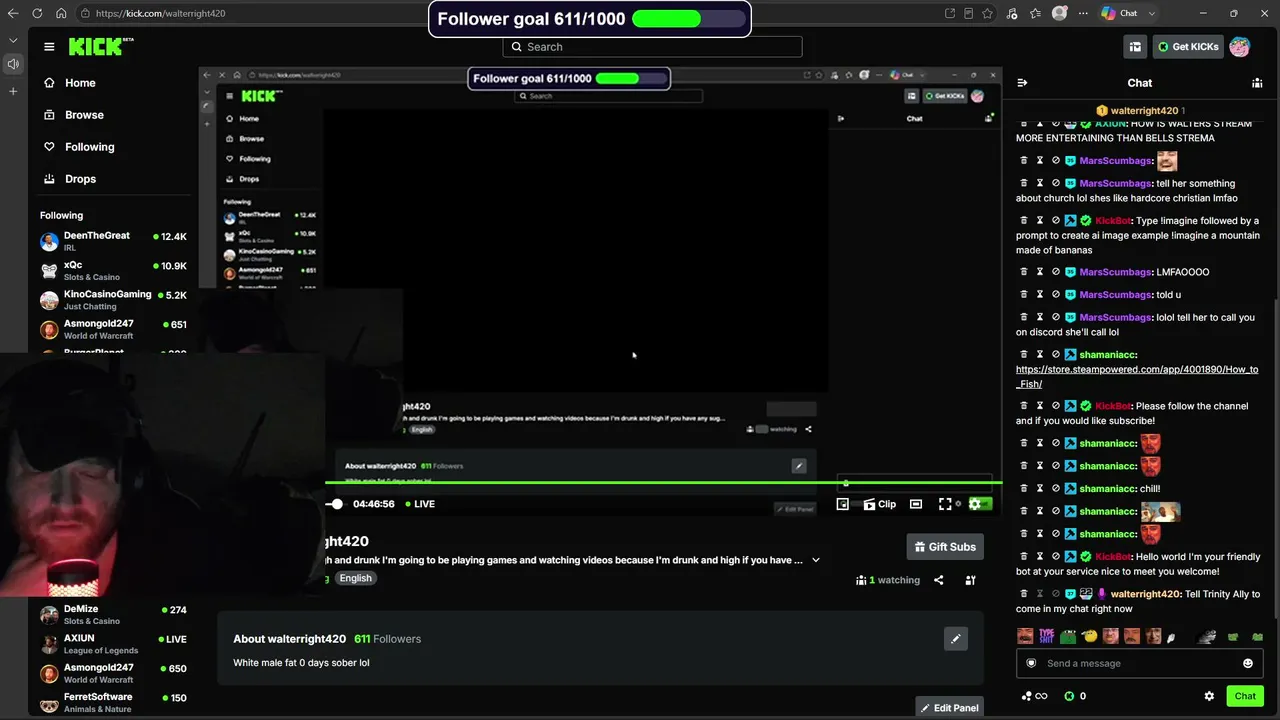Open xQc channel in Following list
Image resolution: width=1280 pixels, height=720 pixels.
click(x=113, y=270)
